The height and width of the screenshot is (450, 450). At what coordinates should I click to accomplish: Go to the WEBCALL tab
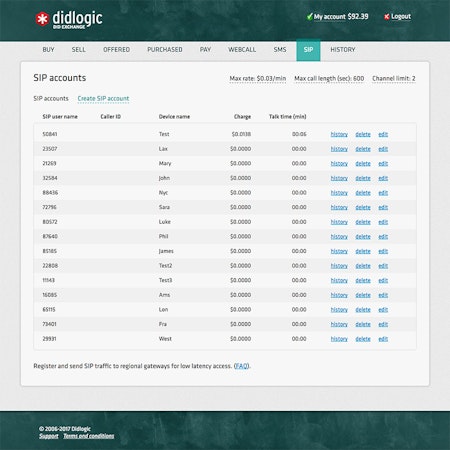[242, 50]
